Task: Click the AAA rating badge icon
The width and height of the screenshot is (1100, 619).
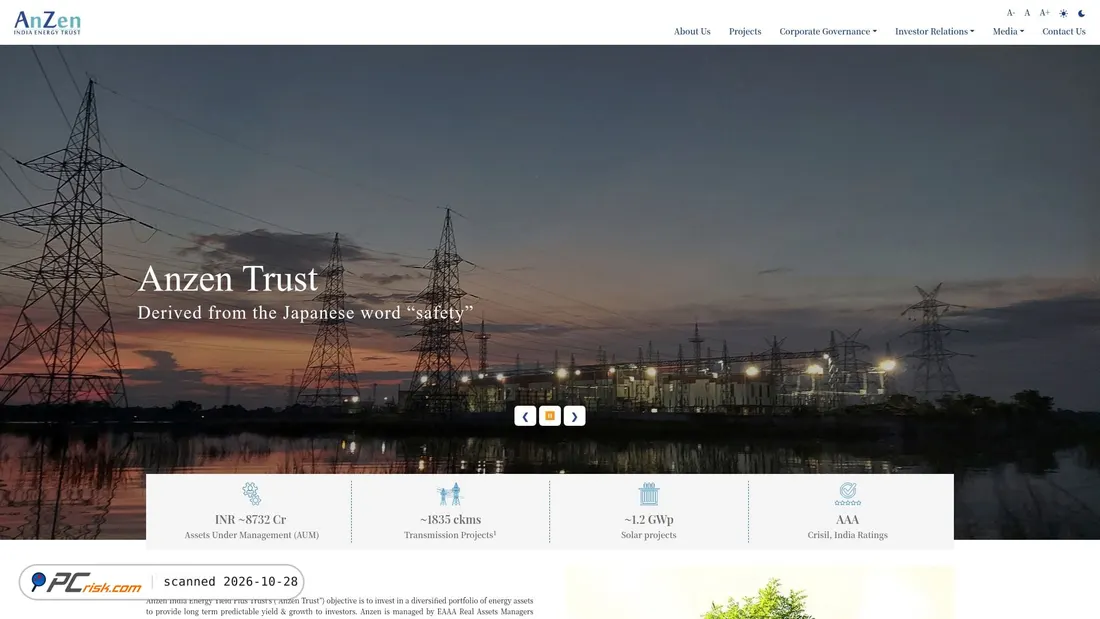Action: (x=847, y=494)
